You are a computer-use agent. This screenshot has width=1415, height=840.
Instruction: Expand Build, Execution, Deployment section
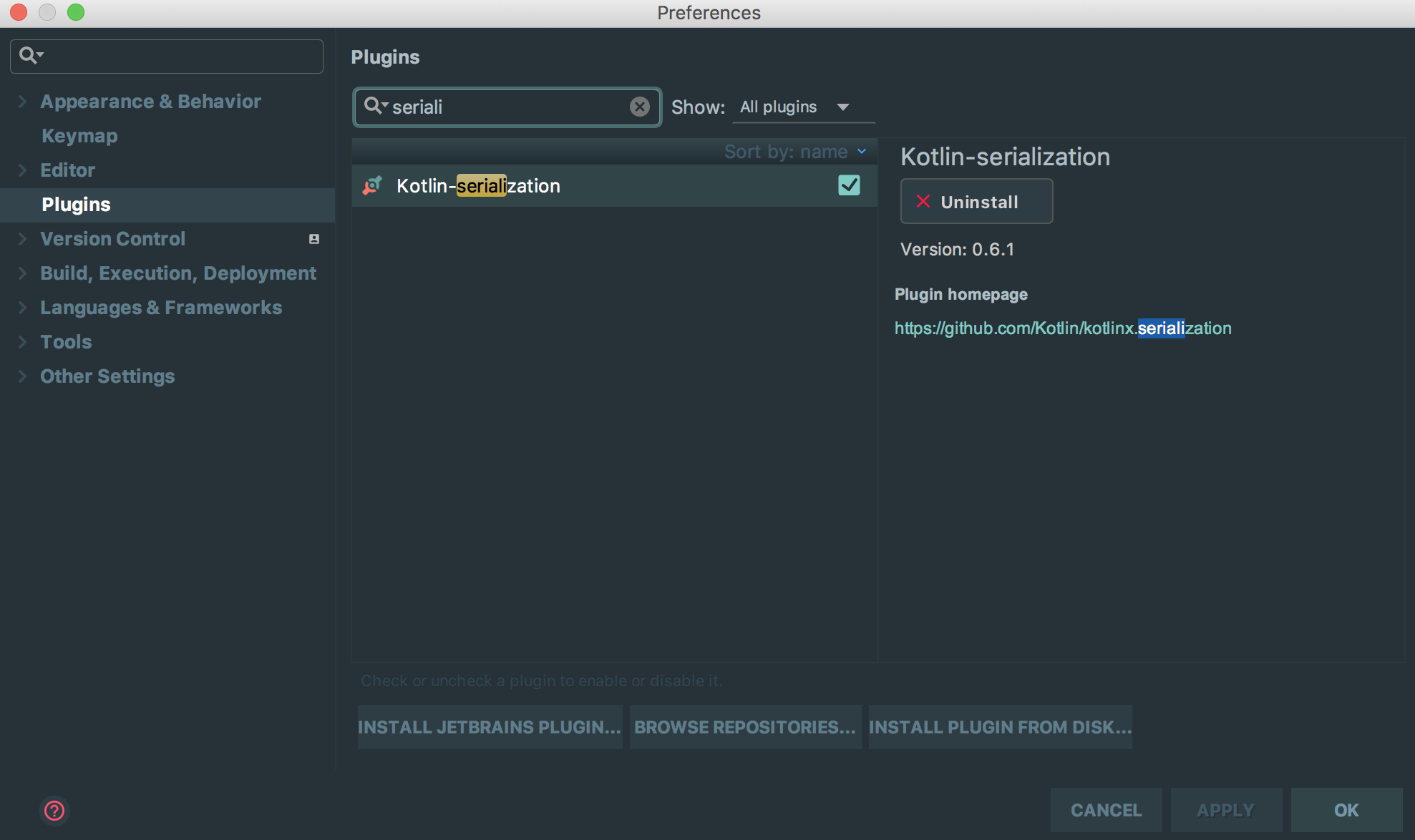22,273
